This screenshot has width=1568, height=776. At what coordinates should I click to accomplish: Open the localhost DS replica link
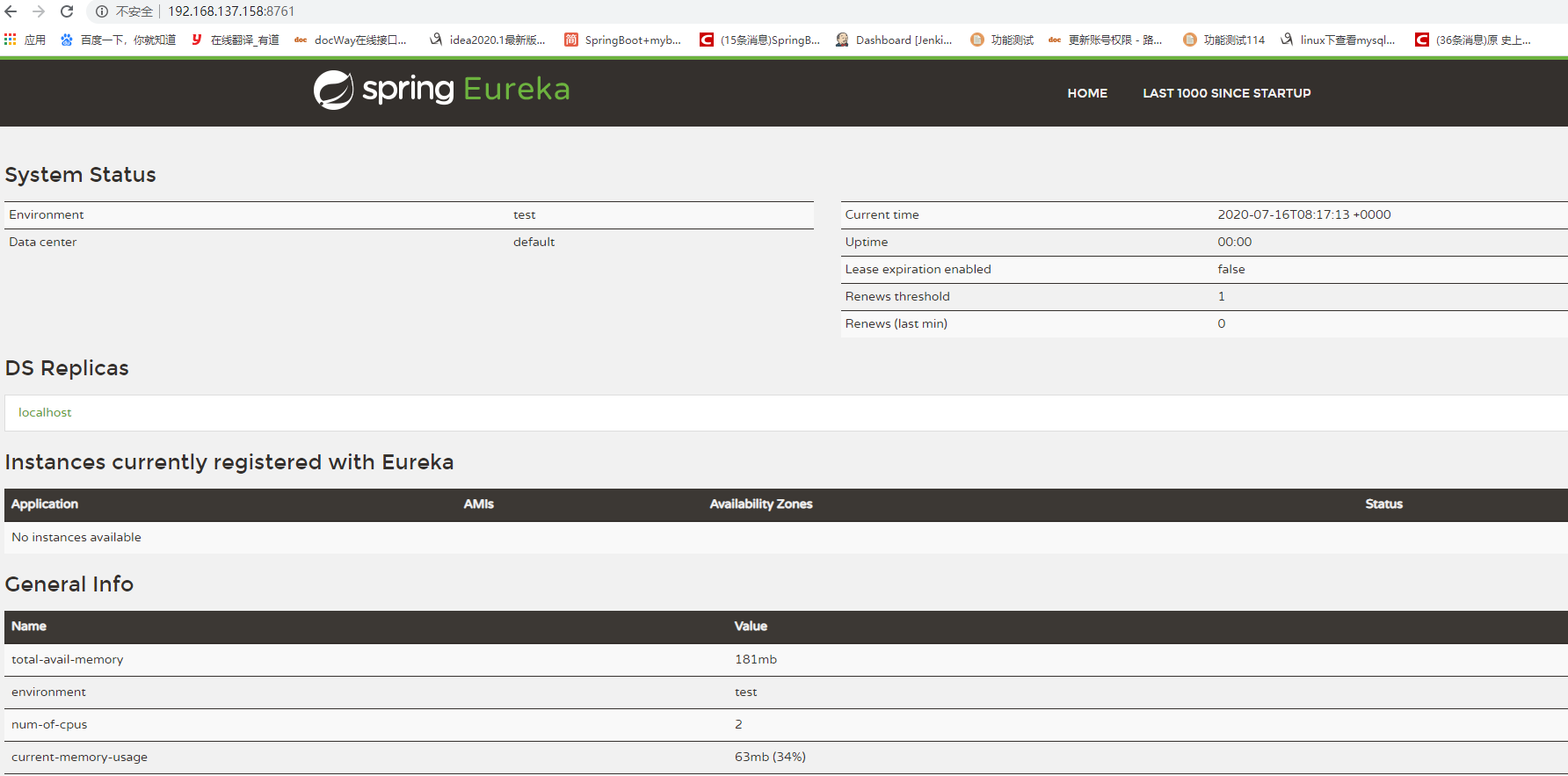pos(45,412)
